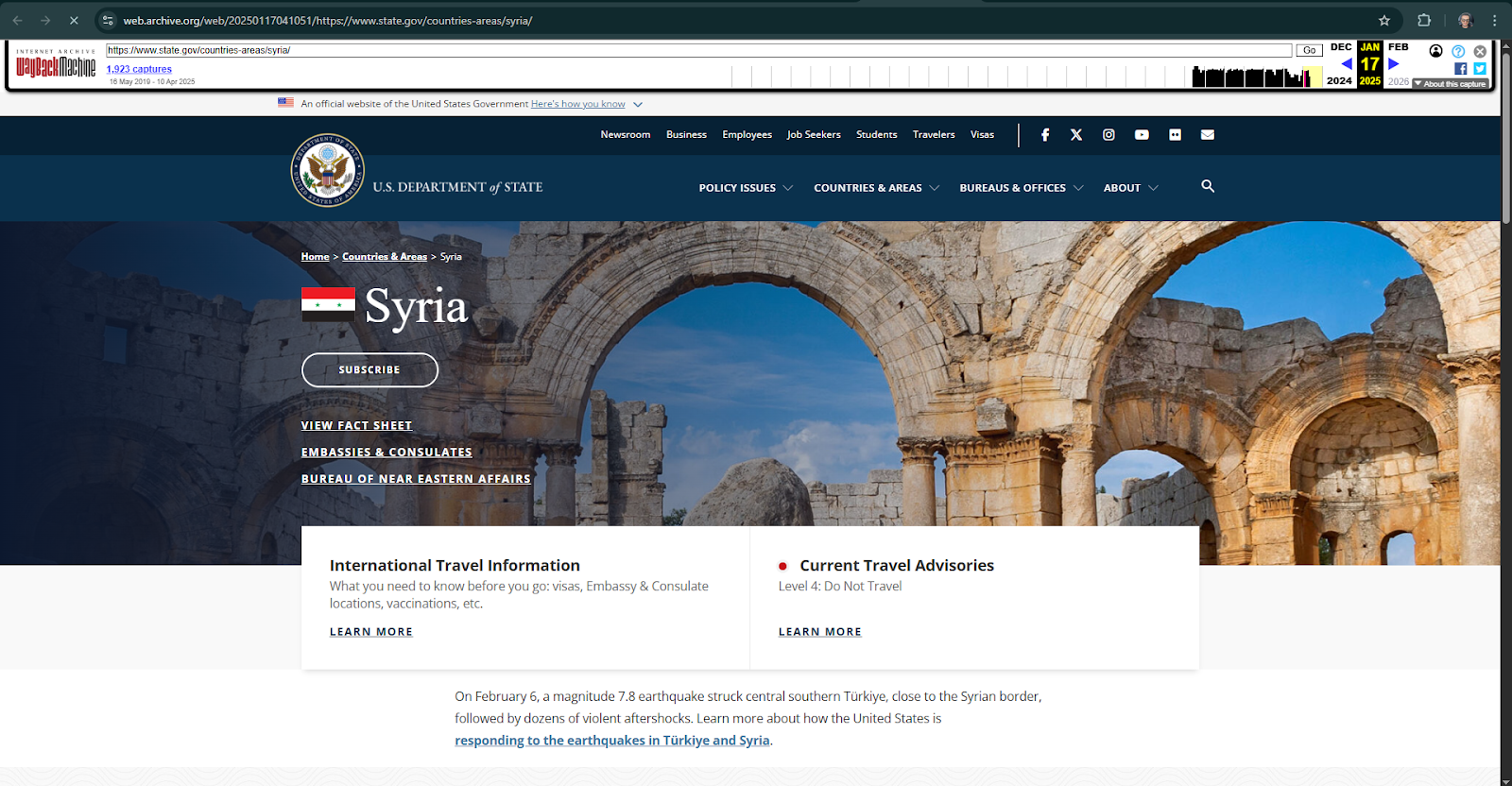Select Newsroom in the top menu

(625, 135)
